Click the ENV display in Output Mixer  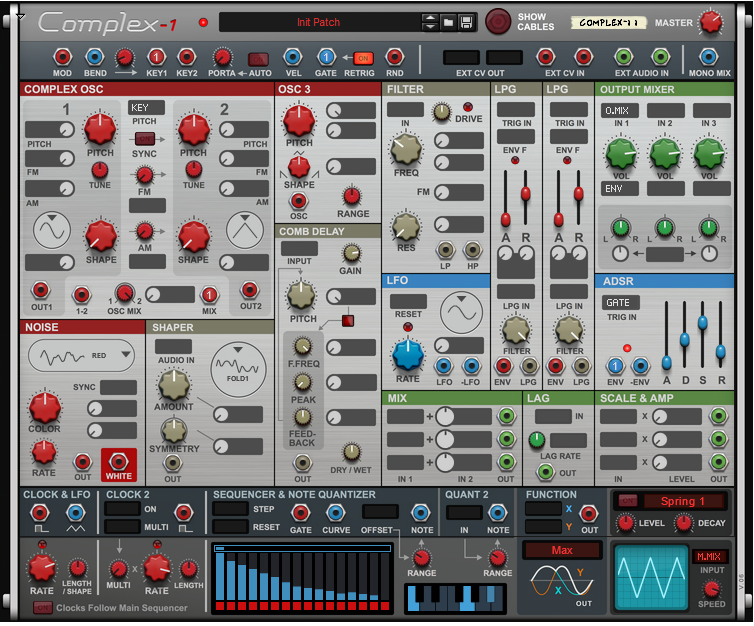click(620, 188)
